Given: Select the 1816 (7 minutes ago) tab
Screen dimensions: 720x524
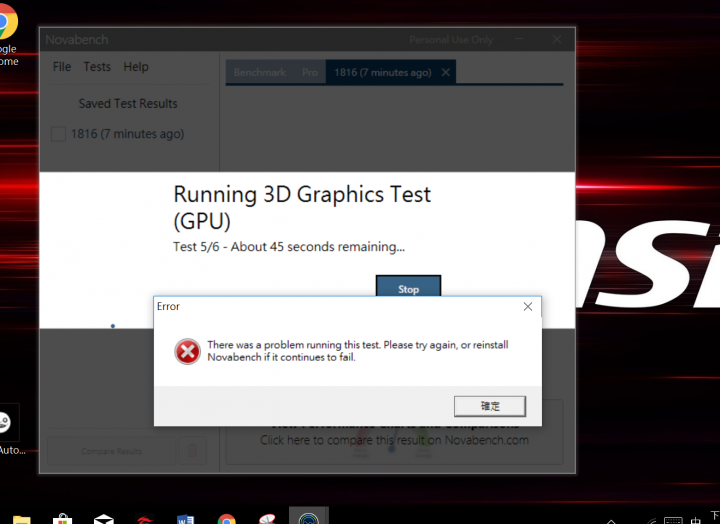Looking at the screenshot, I should pyautogui.click(x=382, y=73).
